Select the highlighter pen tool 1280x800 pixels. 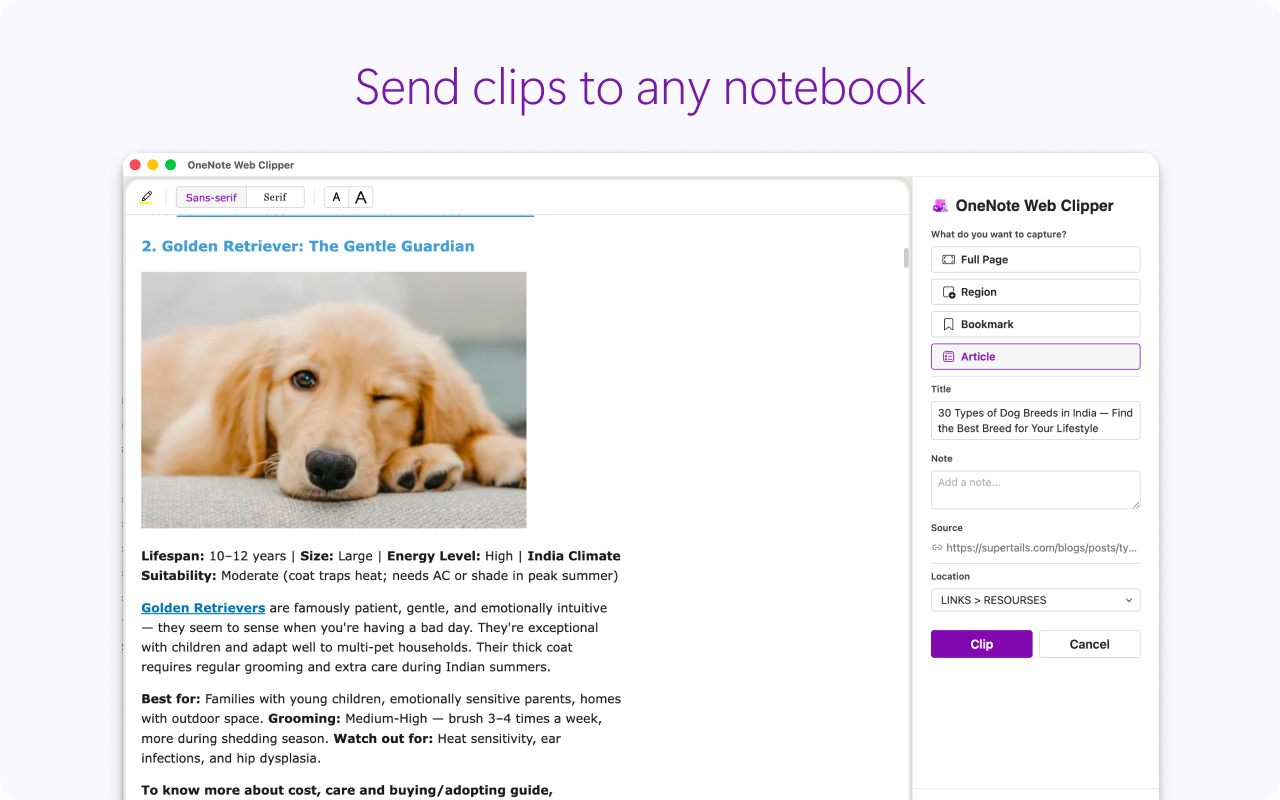click(x=147, y=197)
